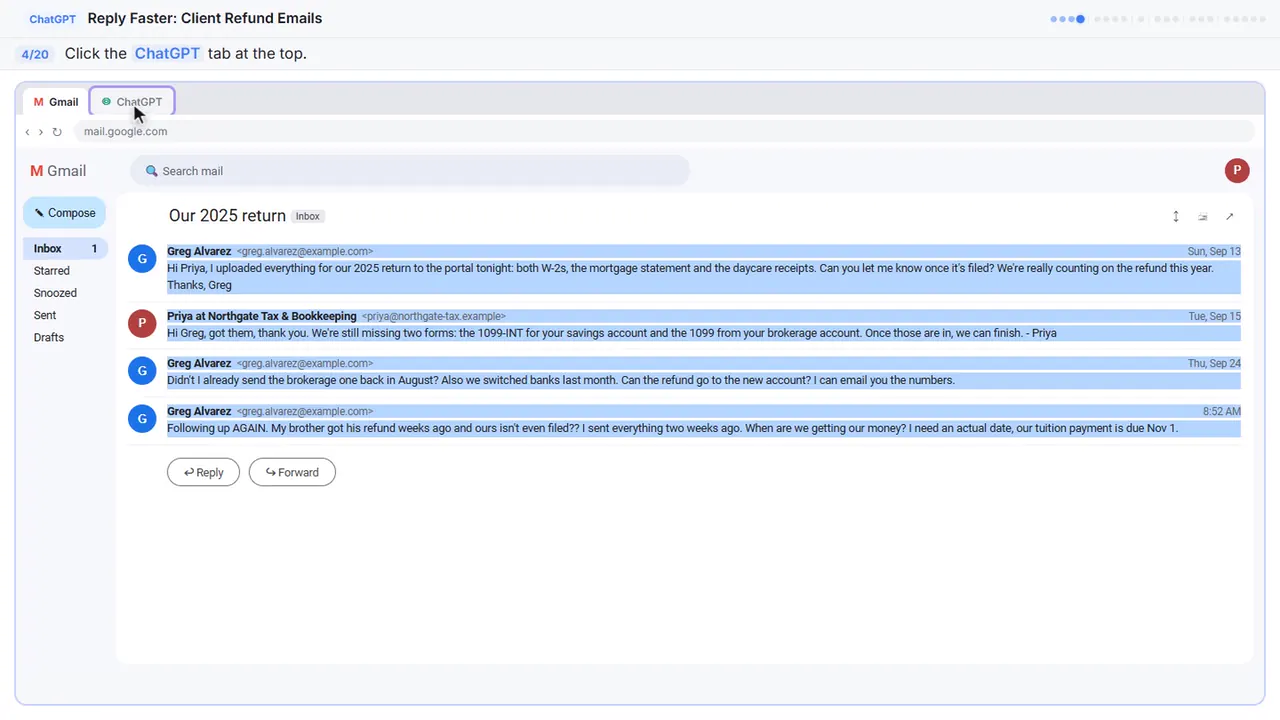Click into the Search mail field
This screenshot has width=1280, height=720.
pos(410,171)
